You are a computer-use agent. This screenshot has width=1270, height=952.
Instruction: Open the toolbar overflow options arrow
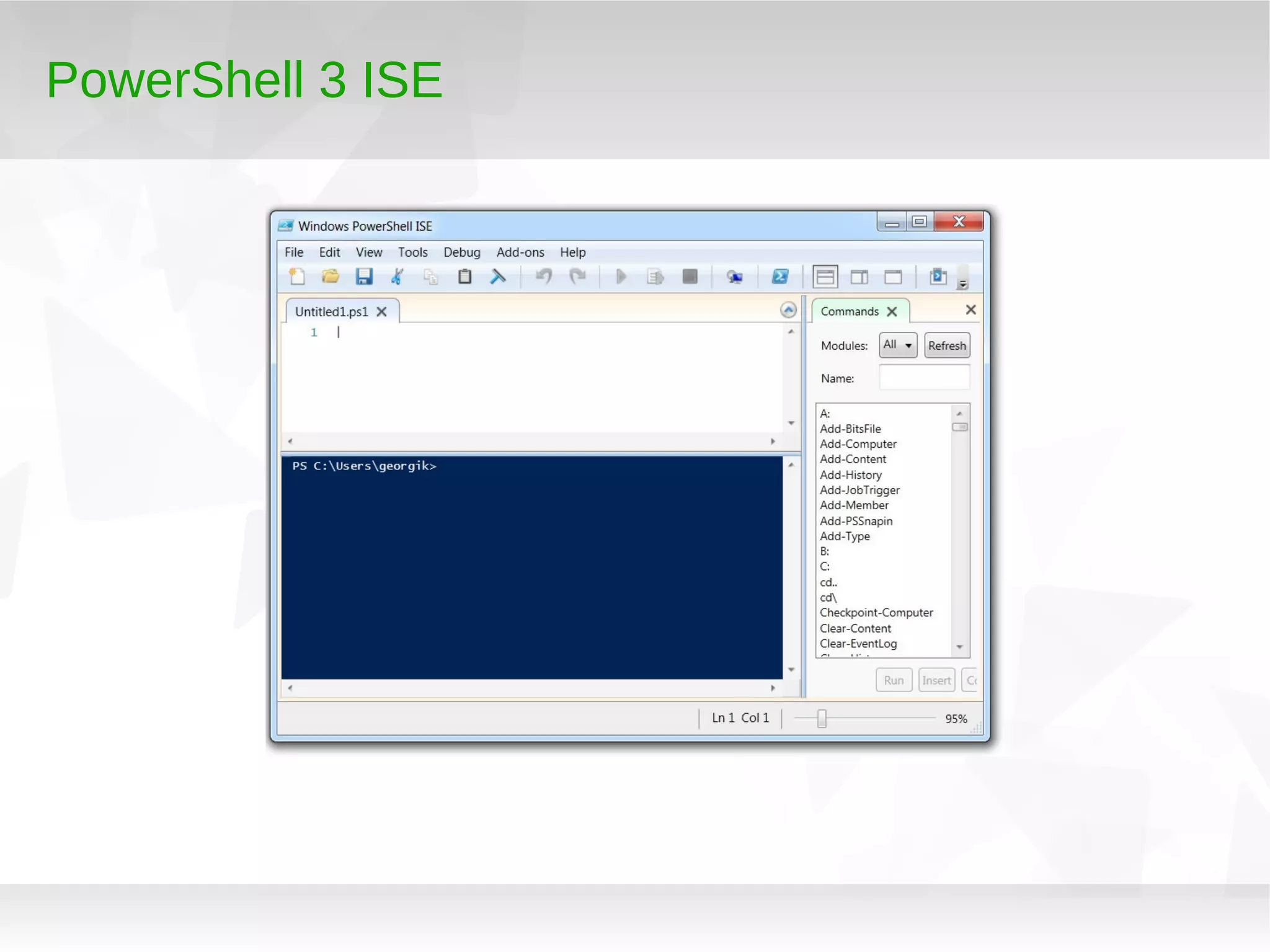tap(962, 284)
